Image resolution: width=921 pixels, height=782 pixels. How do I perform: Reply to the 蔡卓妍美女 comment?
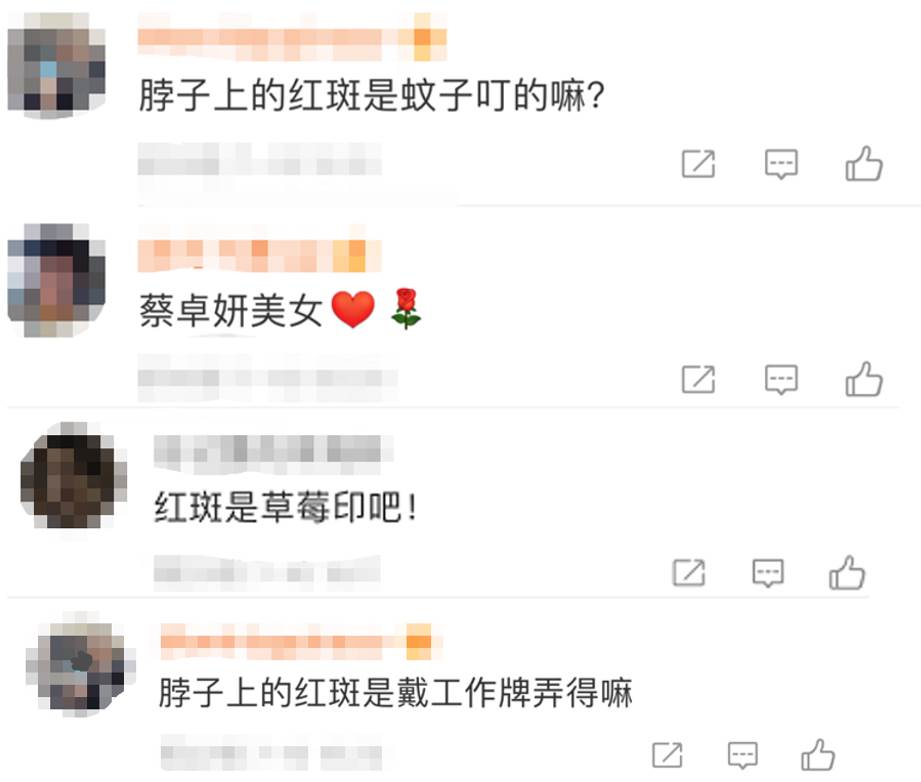[x=781, y=380]
